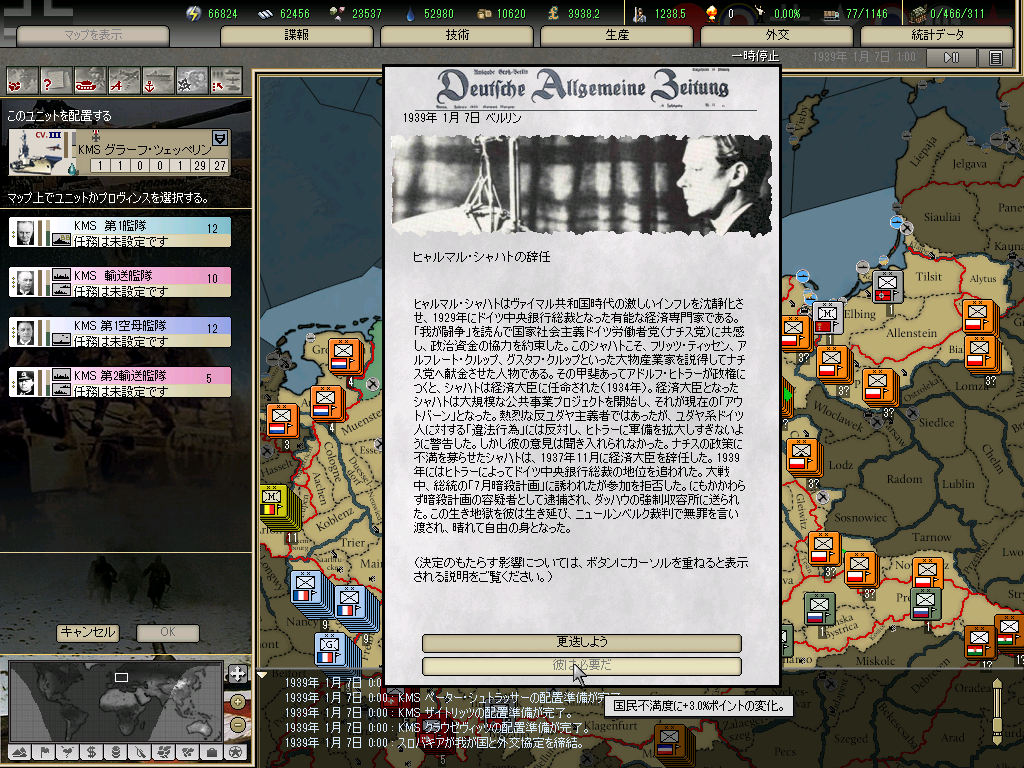Open the 生産 production tab
Viewport: 1024px width, 768px height.
click(617, 35)
